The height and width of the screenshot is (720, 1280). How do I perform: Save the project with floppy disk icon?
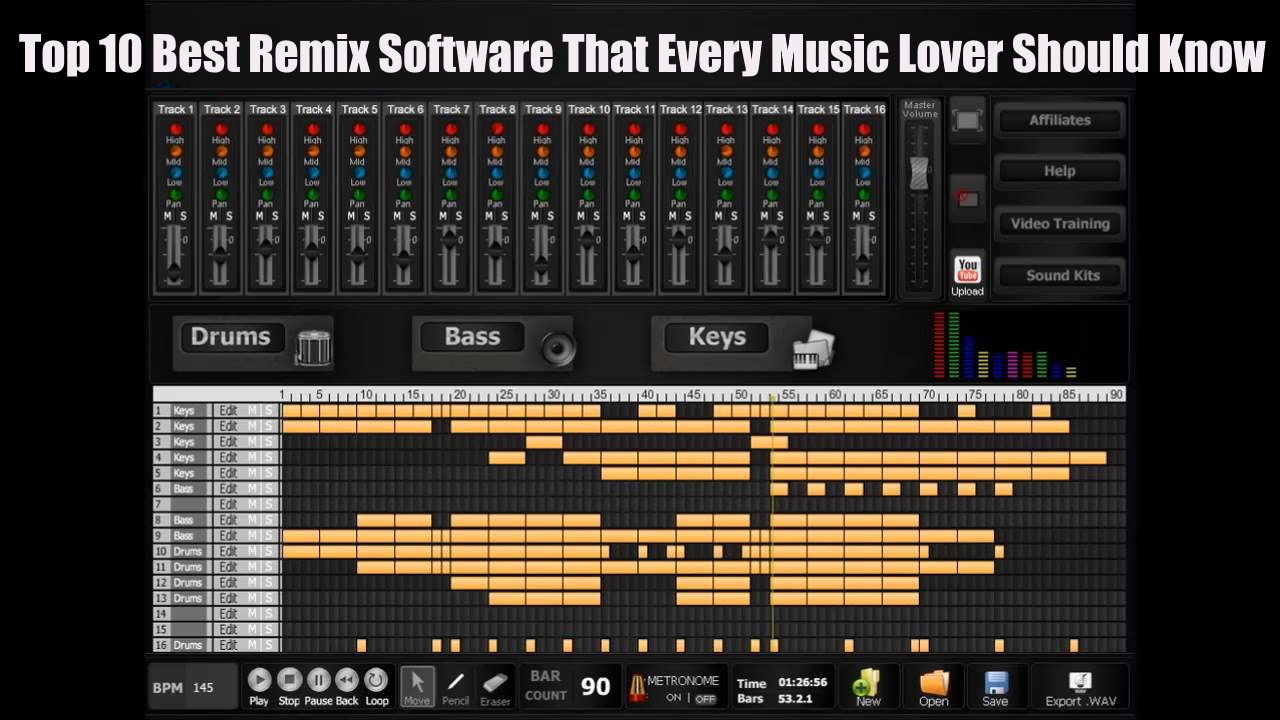pos(995,686)
